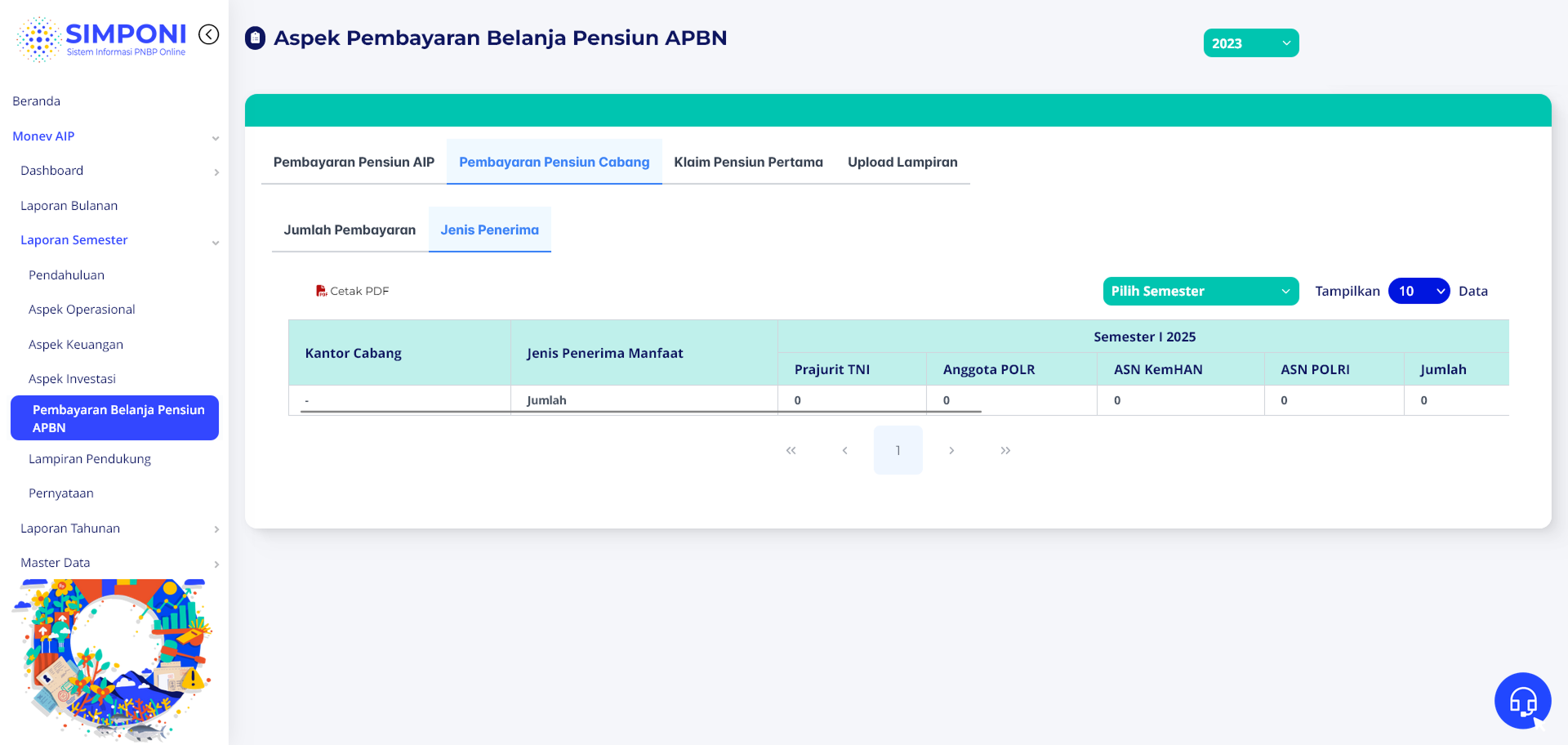The width and height of the screenshot is (1568, 745).
Task: Open Aspek Operasional in sidebar
Action: click(x=82, y=310)
